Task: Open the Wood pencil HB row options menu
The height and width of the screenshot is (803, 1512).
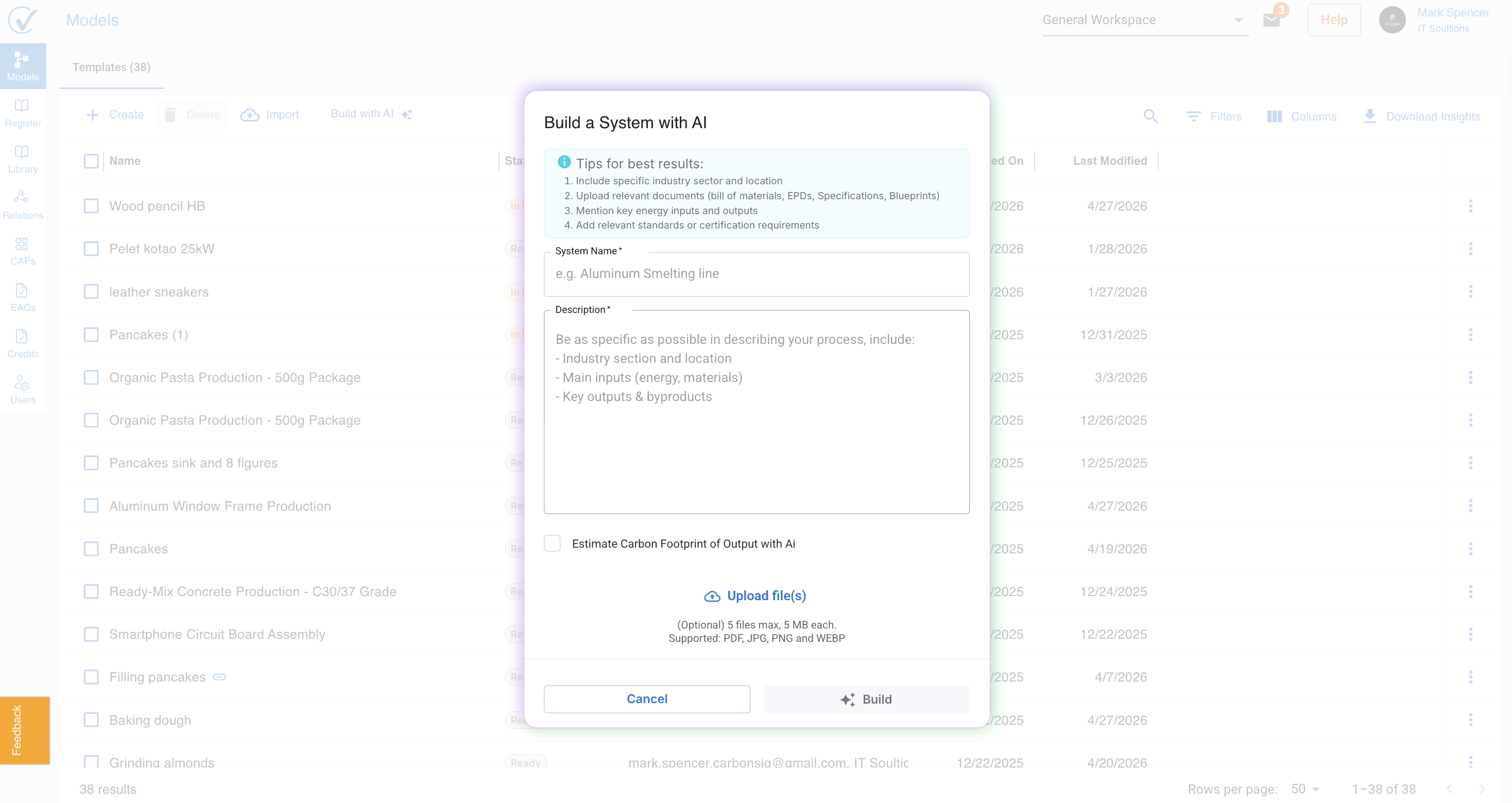Action: tap(1470, 206)
